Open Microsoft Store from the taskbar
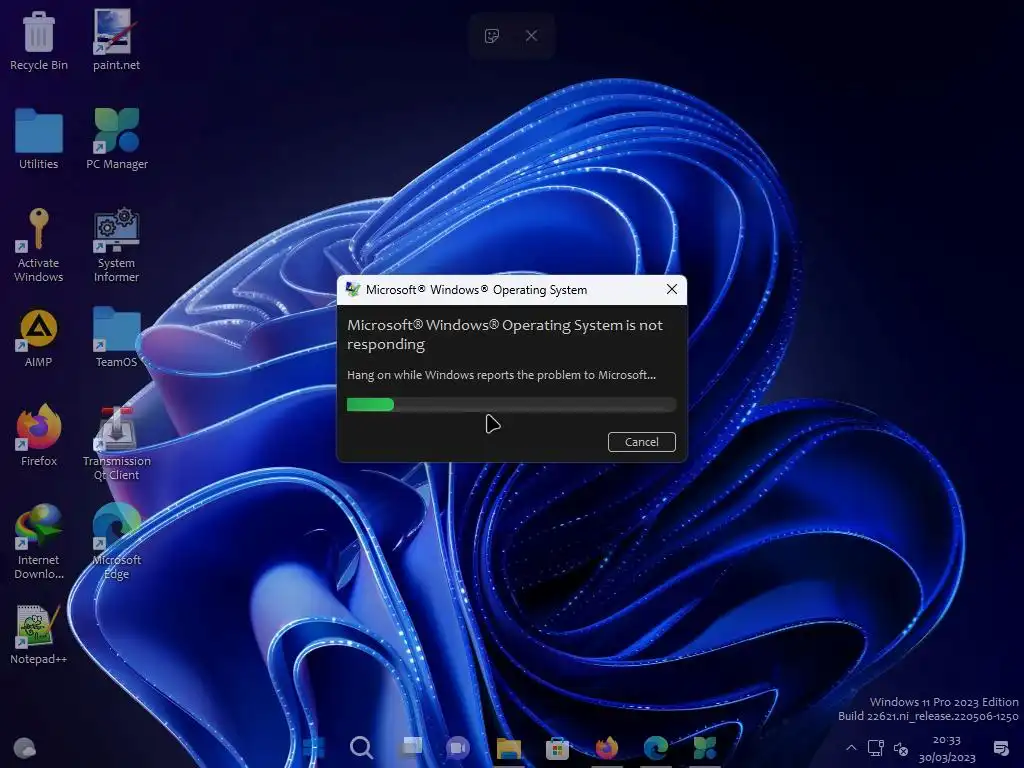This screenshot has width=1024, height=768. [x=557, y=748]
